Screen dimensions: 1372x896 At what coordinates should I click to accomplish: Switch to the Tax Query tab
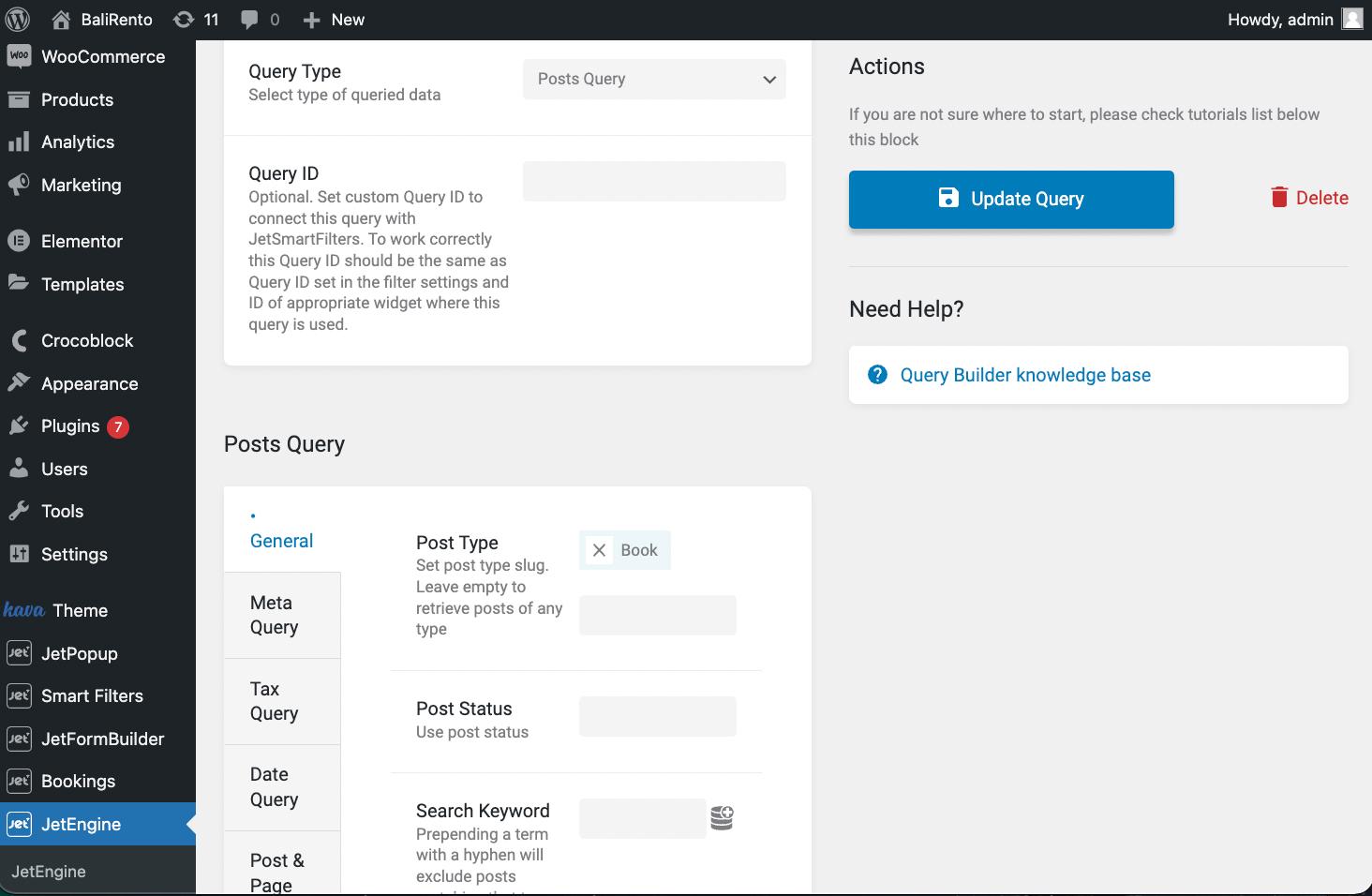(282, 701)
